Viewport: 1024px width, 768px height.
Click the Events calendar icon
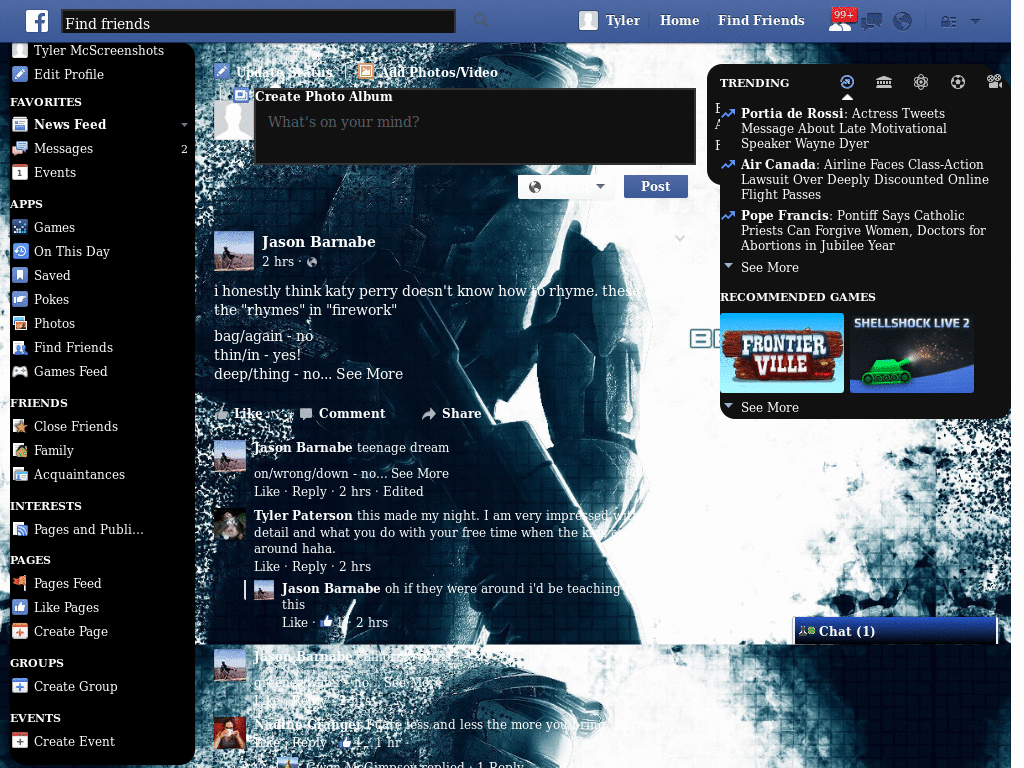(x=20, y=172)
